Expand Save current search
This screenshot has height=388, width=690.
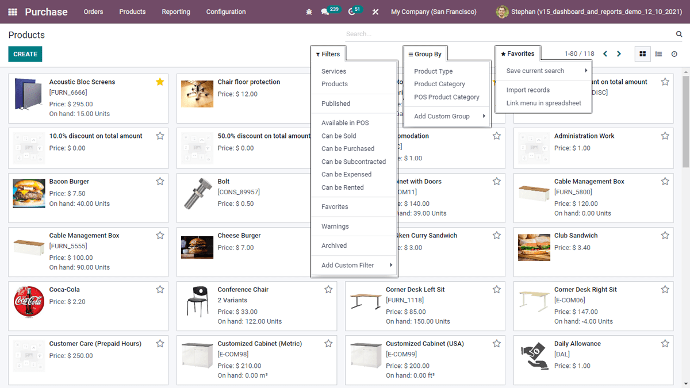[x=543, y=70]
